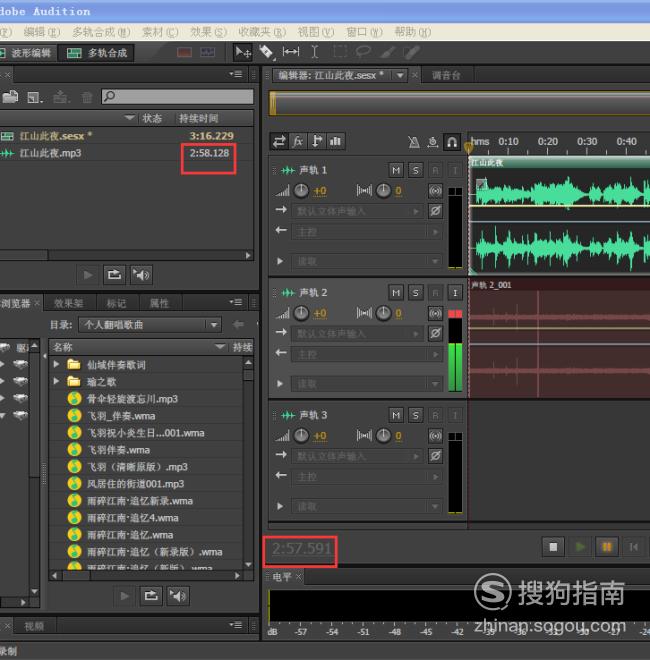
Task: Jump to start with the rewind button
Action: coord(634,547)
